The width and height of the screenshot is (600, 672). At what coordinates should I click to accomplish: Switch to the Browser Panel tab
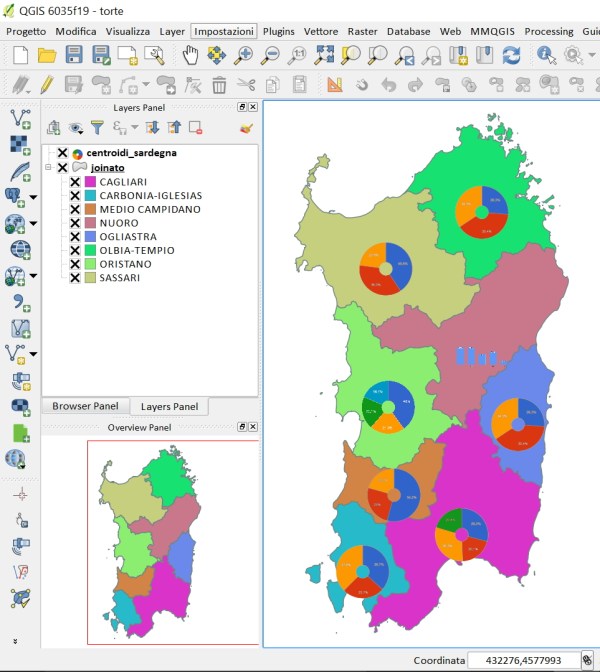85,407
